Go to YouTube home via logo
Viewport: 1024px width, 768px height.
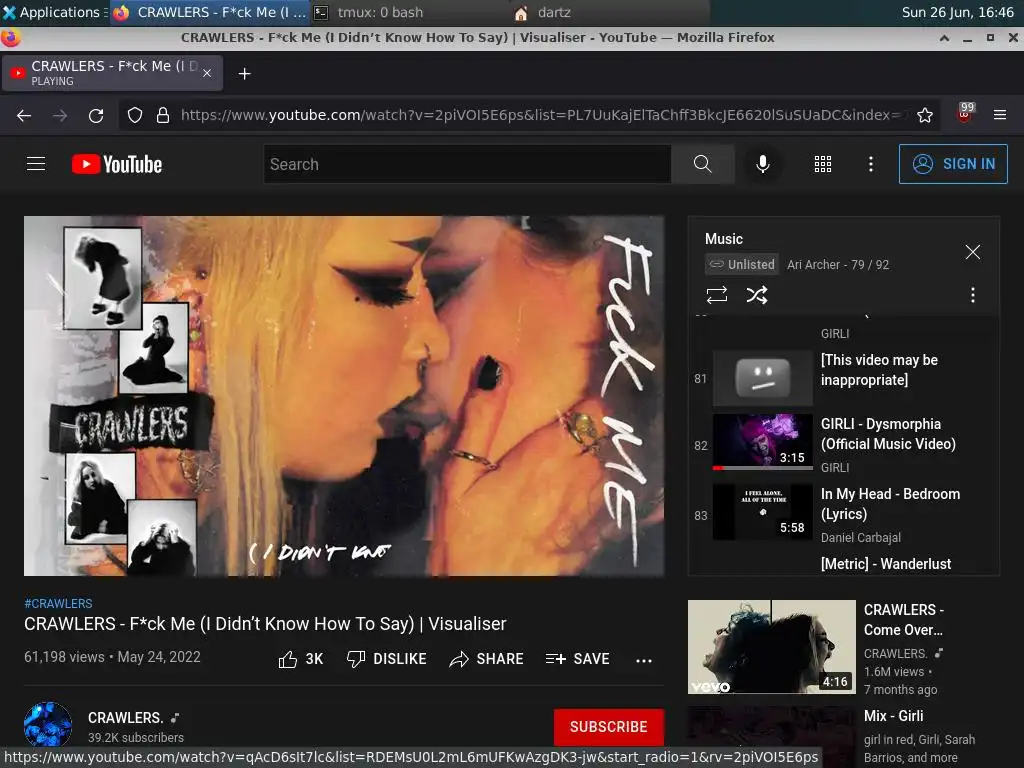click(117, 164)
